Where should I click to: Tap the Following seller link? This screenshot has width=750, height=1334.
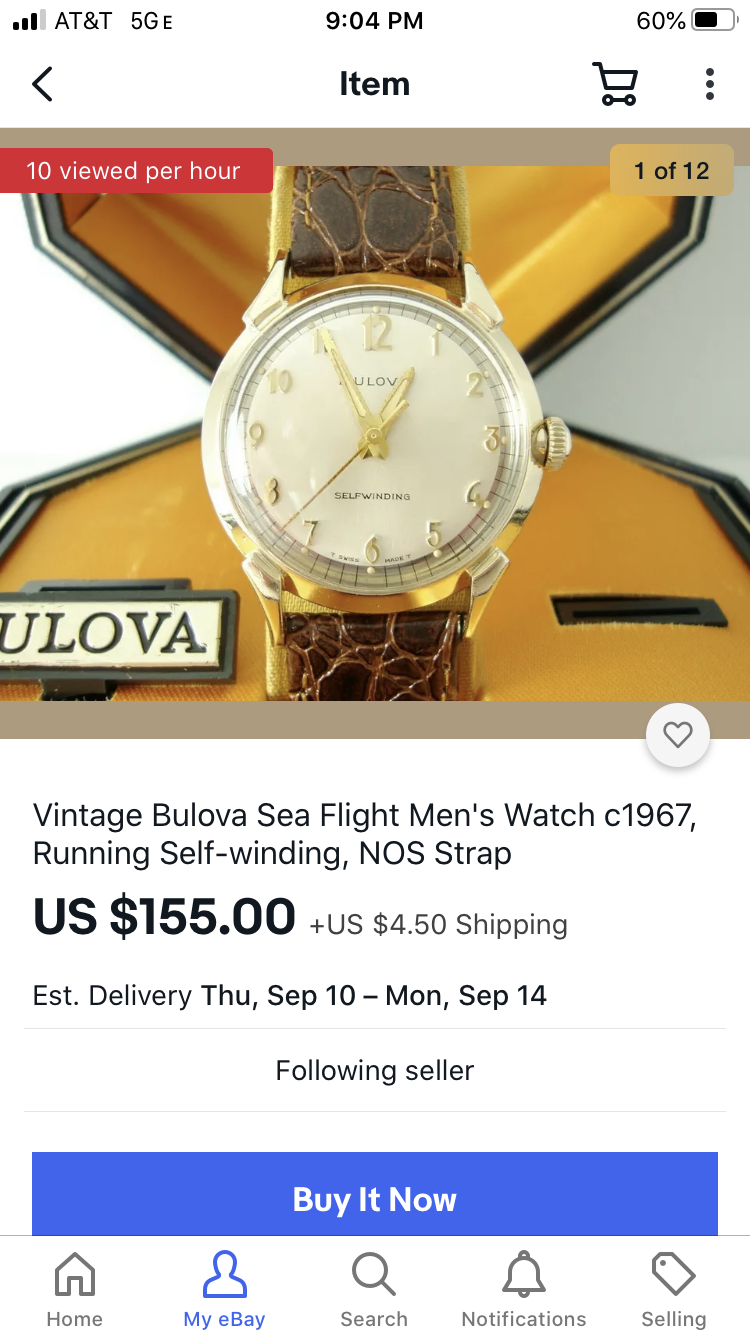(375, 1070)
